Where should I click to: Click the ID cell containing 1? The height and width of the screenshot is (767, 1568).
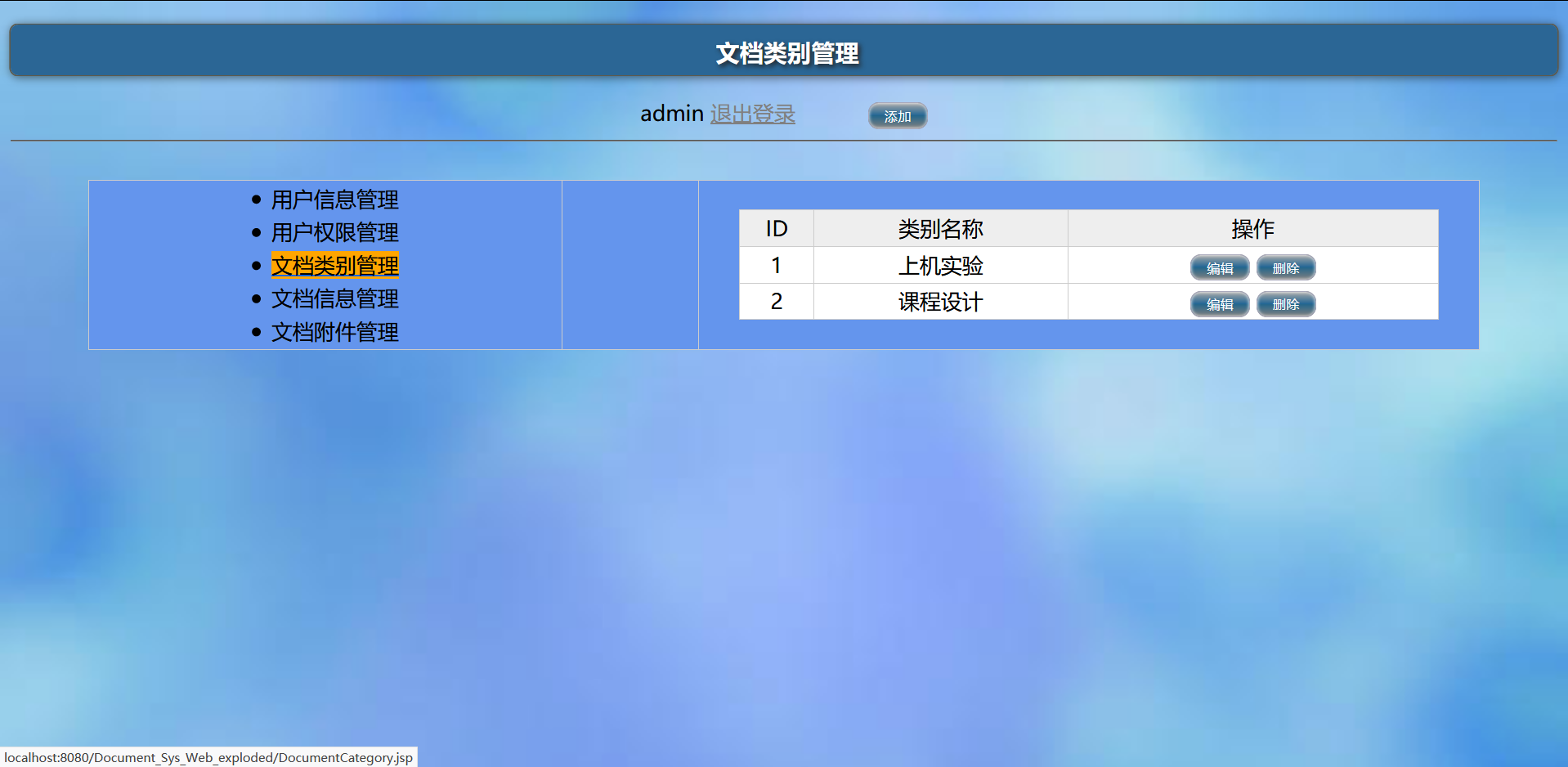click(777, 266)
